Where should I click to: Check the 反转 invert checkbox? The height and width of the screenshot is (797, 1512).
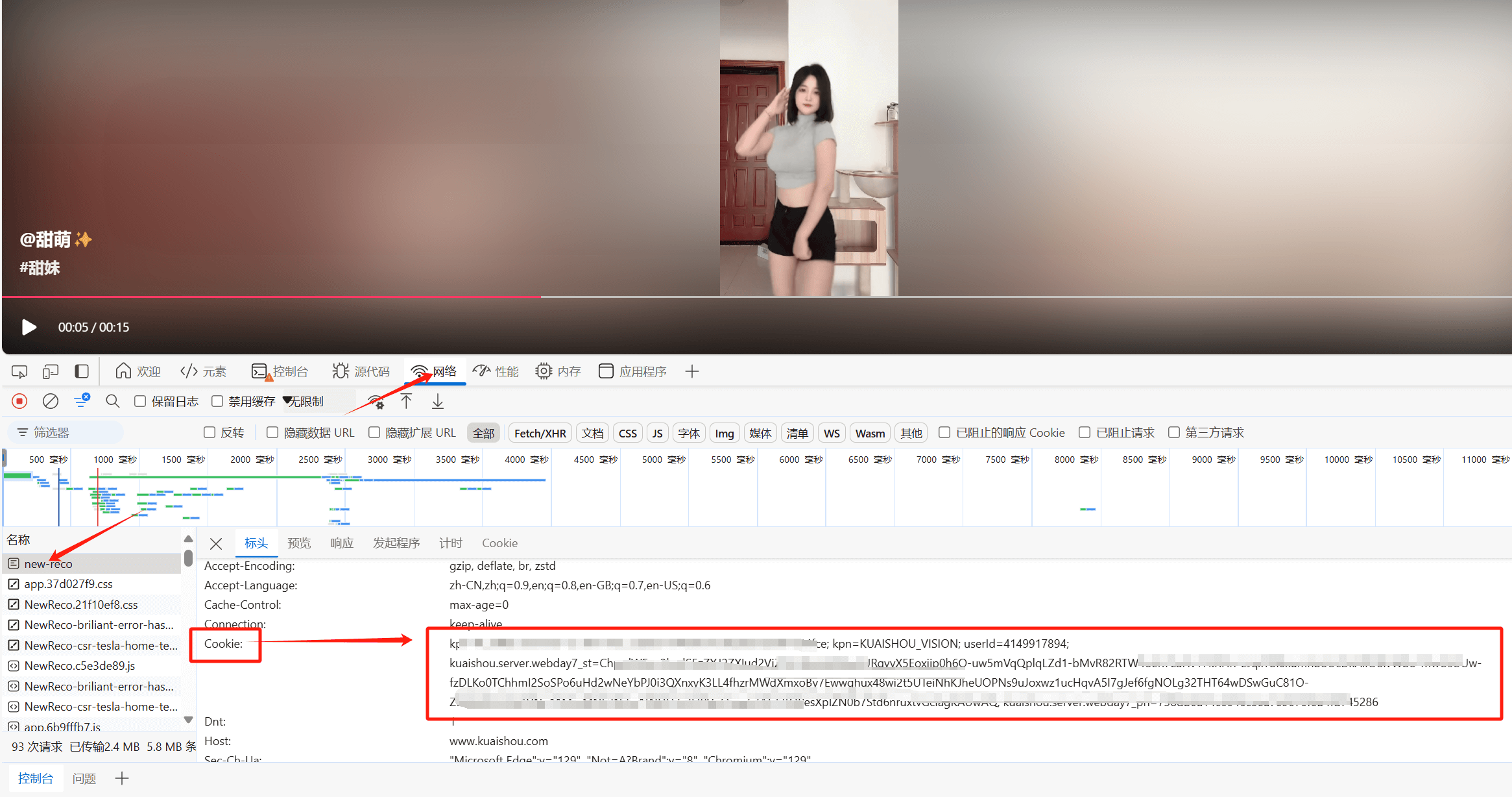pyautogui.click(x=210, y=432)
